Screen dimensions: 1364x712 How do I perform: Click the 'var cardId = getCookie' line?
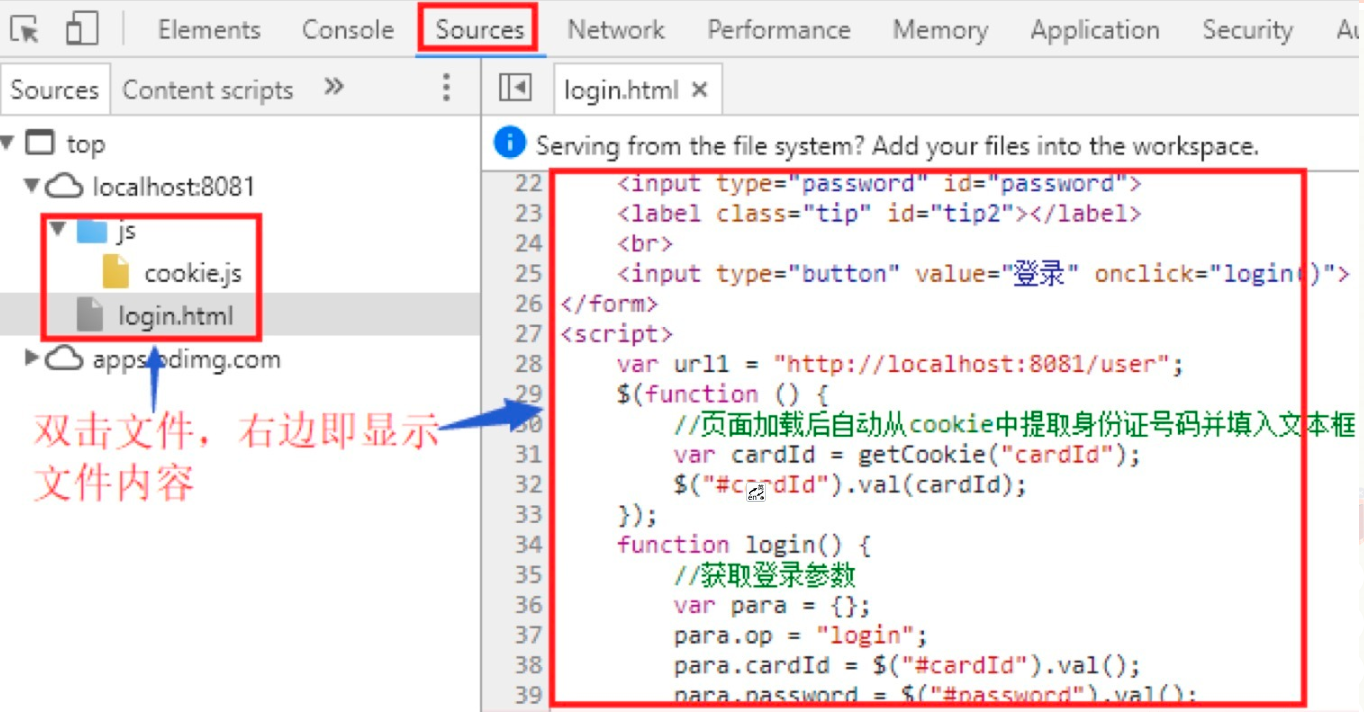coord(907,455)
